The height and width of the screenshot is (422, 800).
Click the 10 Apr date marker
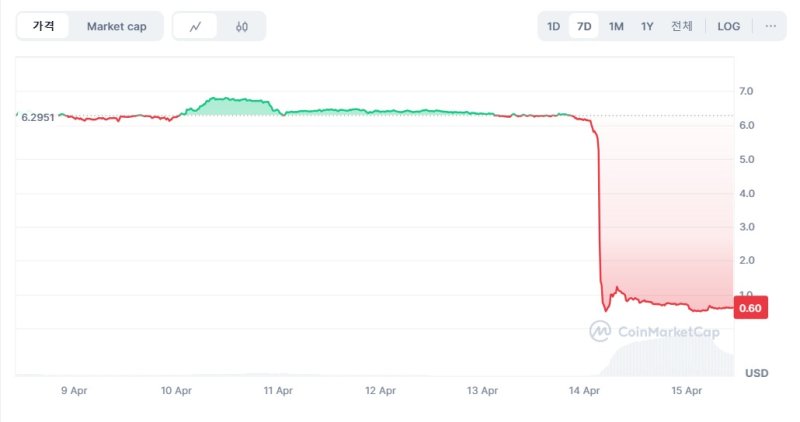tap(176, 390)
